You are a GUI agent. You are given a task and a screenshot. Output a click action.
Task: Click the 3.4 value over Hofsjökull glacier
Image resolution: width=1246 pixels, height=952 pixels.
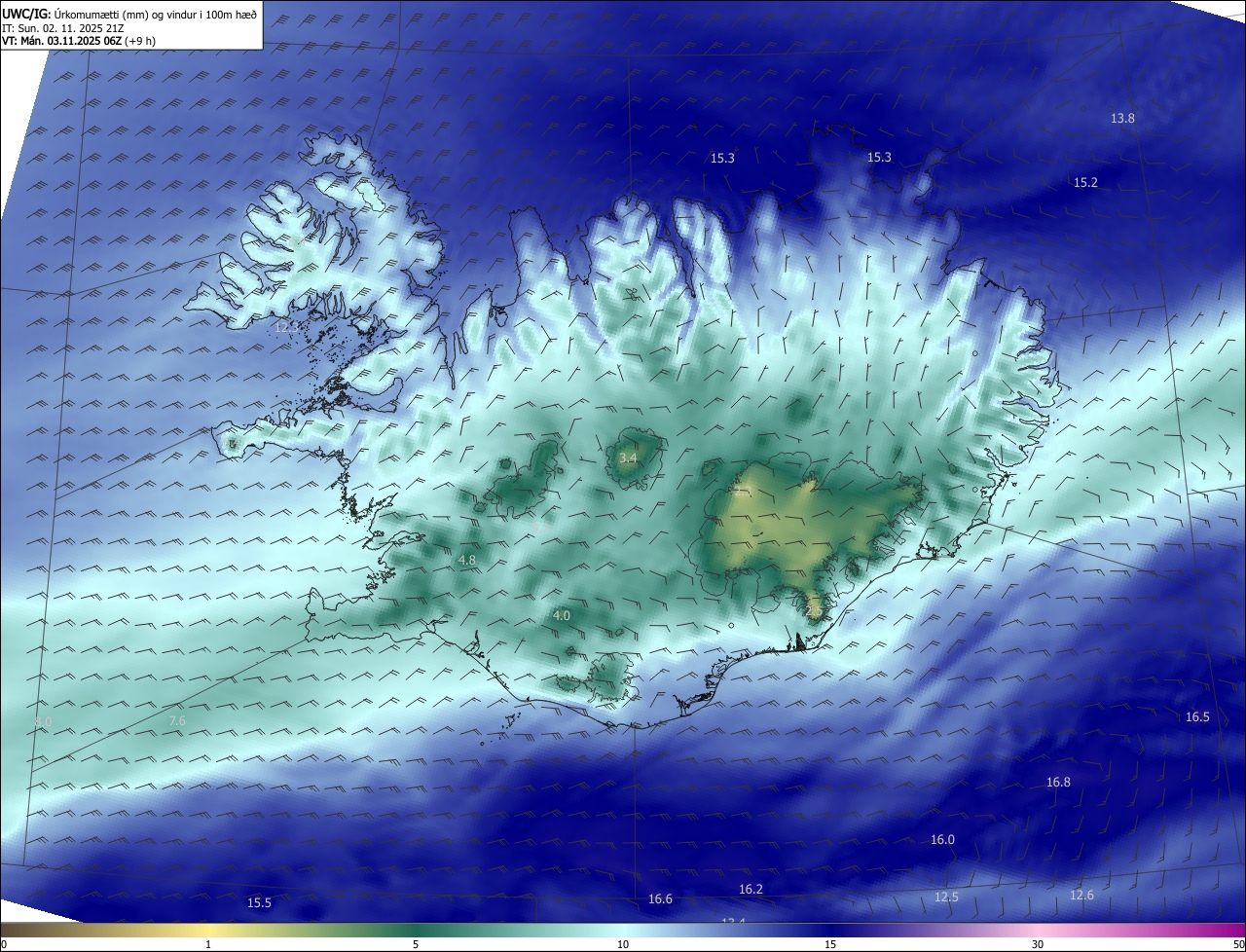pos(628,458)
